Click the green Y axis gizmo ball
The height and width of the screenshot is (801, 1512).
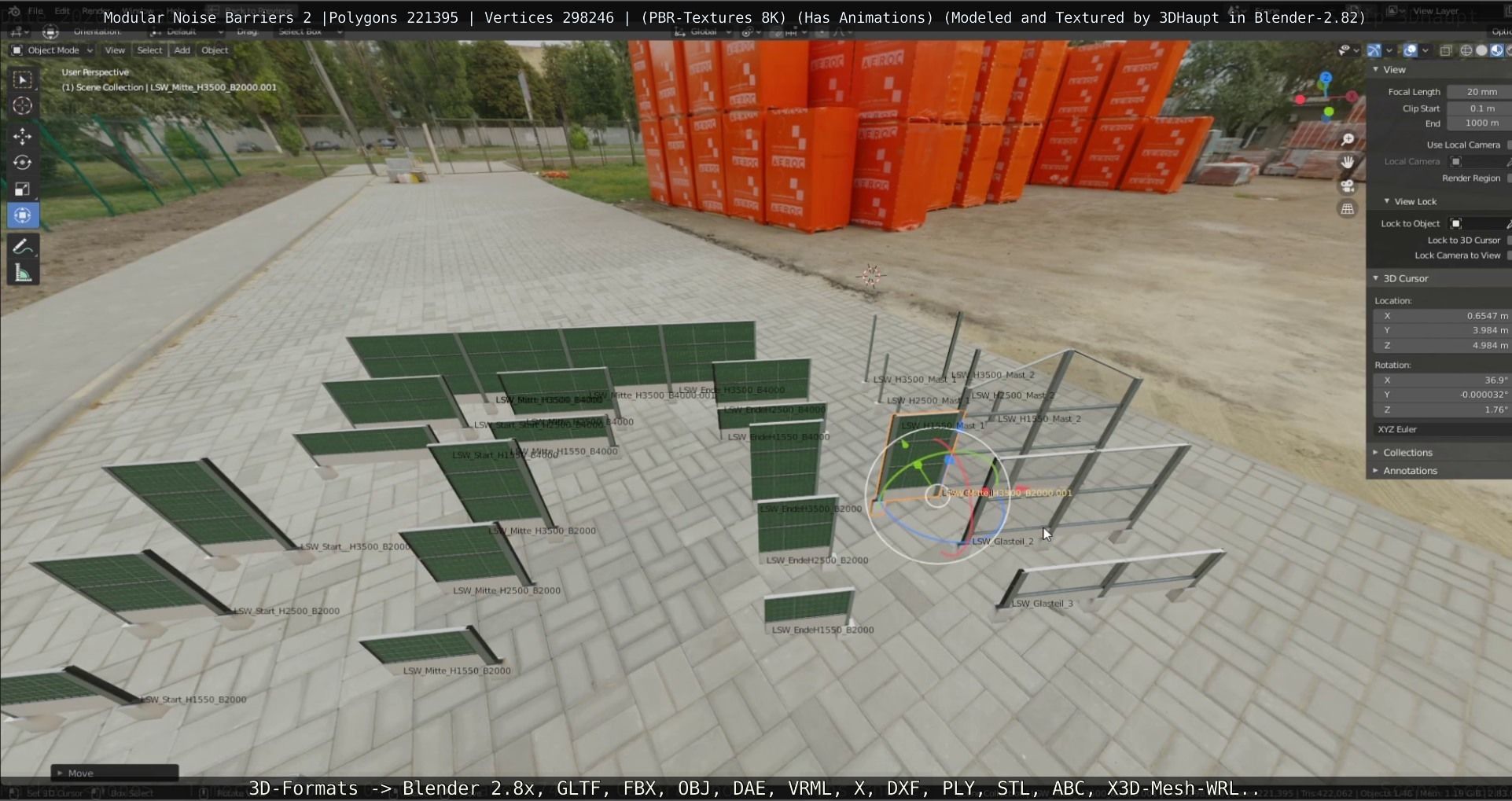[1329, 112]
